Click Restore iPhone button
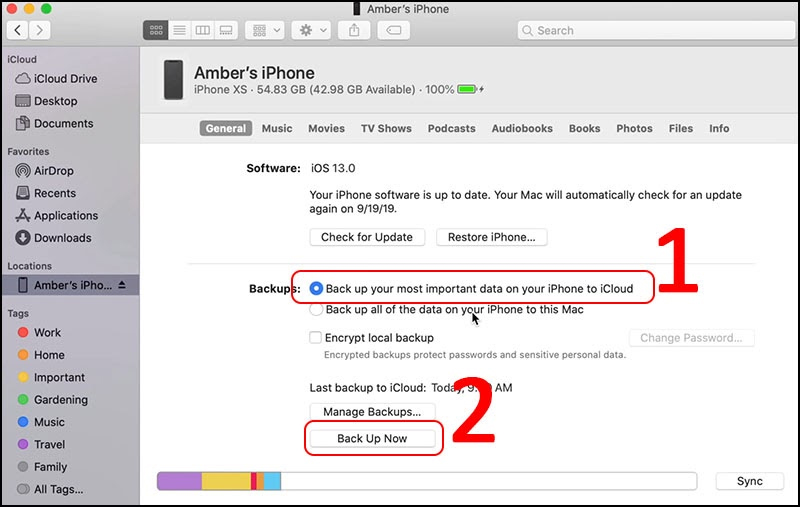Screen dimensions: 800x507 click(x=492, y=237)
